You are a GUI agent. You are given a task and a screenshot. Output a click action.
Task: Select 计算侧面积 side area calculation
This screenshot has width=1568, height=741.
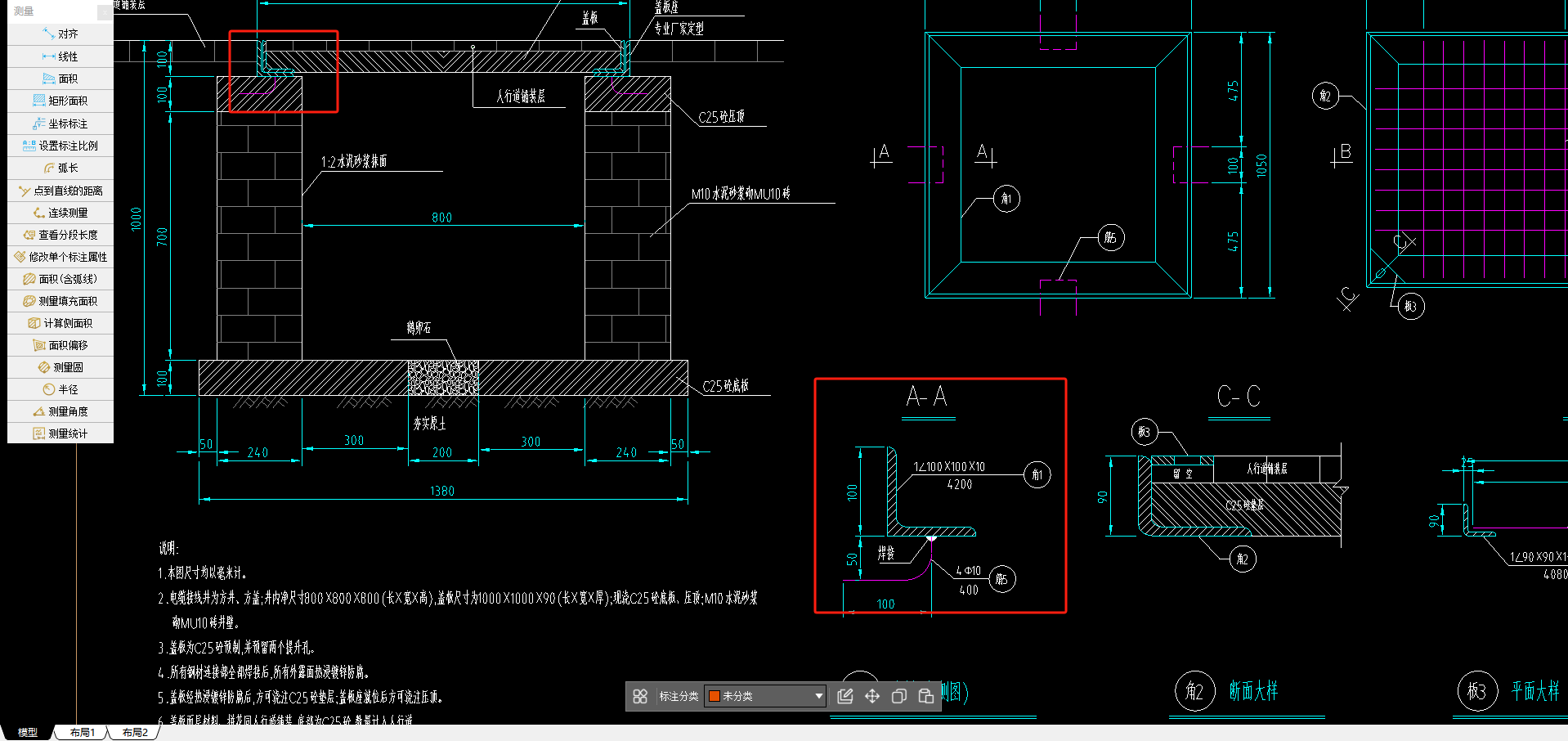[60, 323]
